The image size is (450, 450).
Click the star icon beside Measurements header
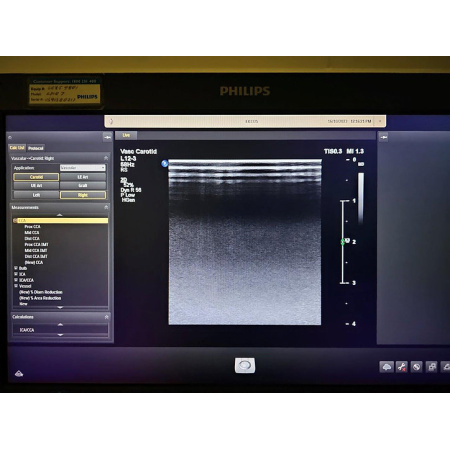tap(106, 207)
